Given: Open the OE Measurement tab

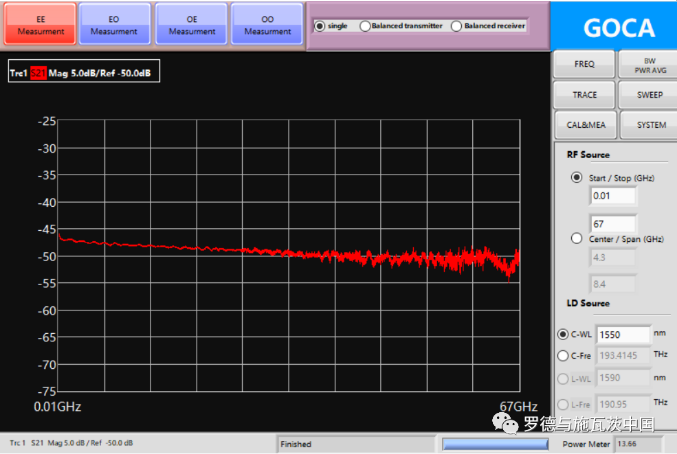Looking at the screenshot, I should tap(191, 25).
